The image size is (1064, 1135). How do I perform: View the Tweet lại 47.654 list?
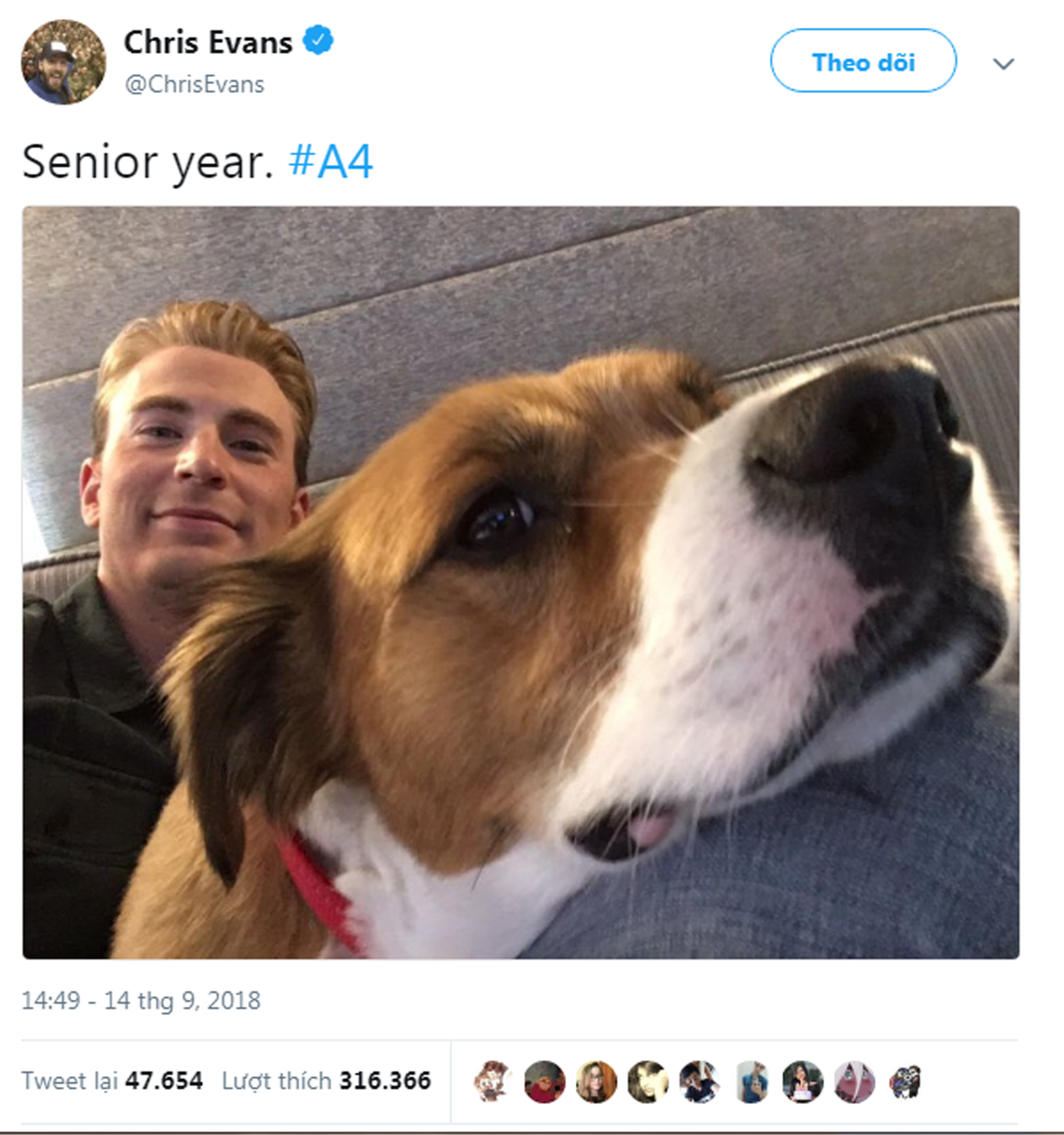coord(112,1081)
